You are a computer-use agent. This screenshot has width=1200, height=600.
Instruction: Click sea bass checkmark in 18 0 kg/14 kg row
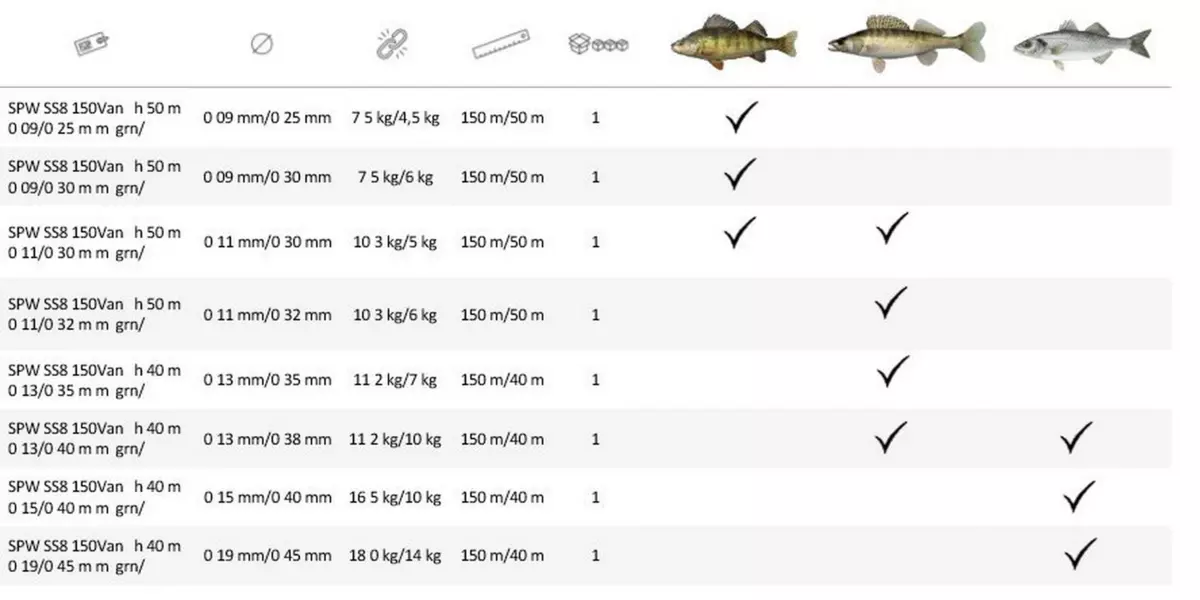[x=1080, y=554]
